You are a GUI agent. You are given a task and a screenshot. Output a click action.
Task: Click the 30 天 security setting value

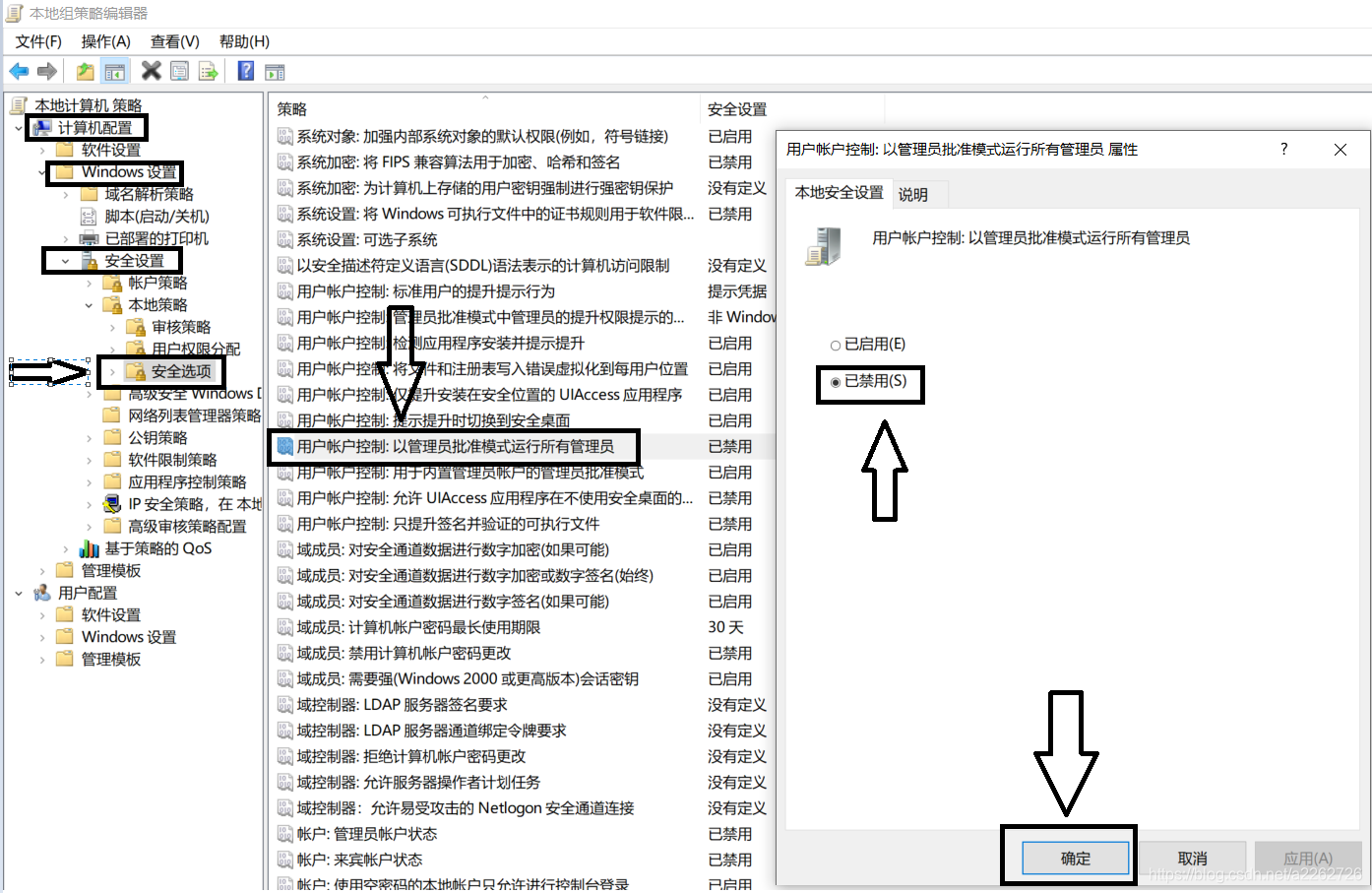(x=725, y=627)
